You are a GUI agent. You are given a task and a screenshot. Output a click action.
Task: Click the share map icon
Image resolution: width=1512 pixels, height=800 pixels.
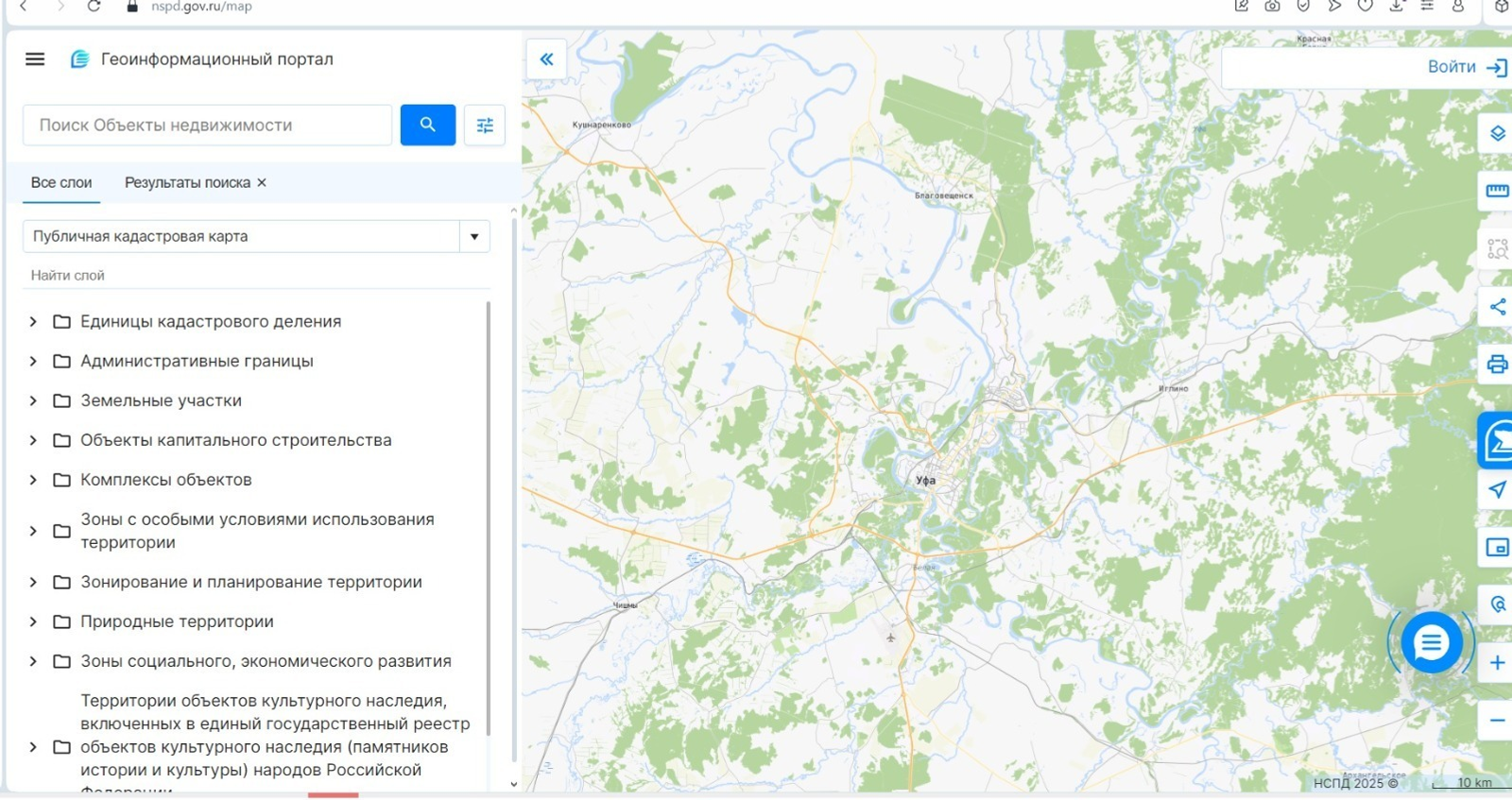1497,307
